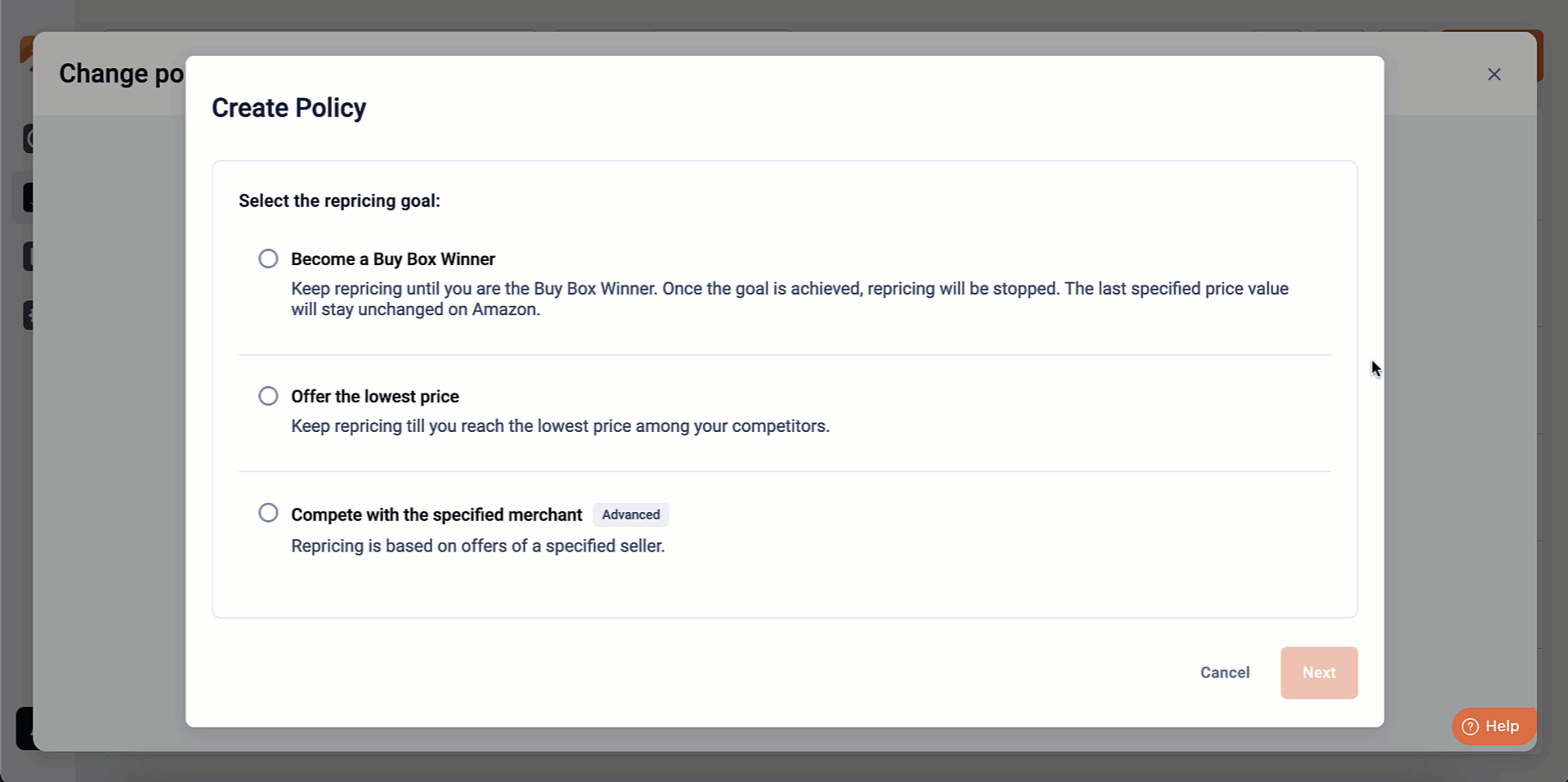This screenshot has width=1568, height=782.
Task: Click the specified seller description text
Action: pos(477,546)
